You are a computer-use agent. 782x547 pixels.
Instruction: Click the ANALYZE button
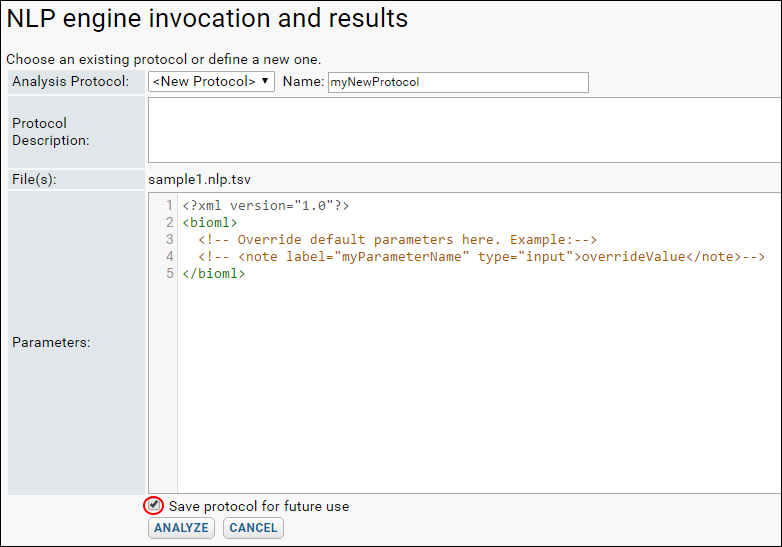[x=181, y=528]
